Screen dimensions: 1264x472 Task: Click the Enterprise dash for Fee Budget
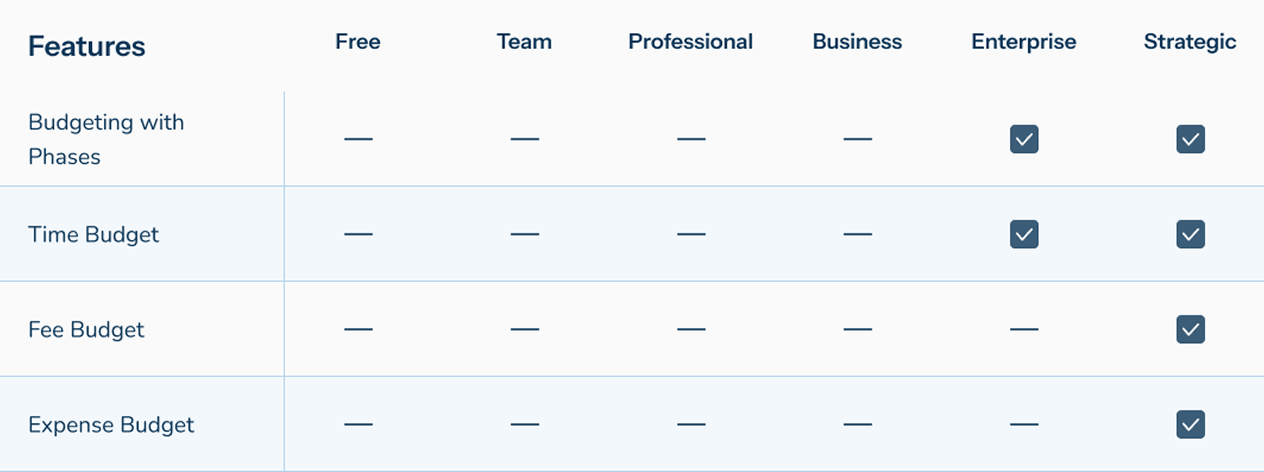pos(1024,329)
